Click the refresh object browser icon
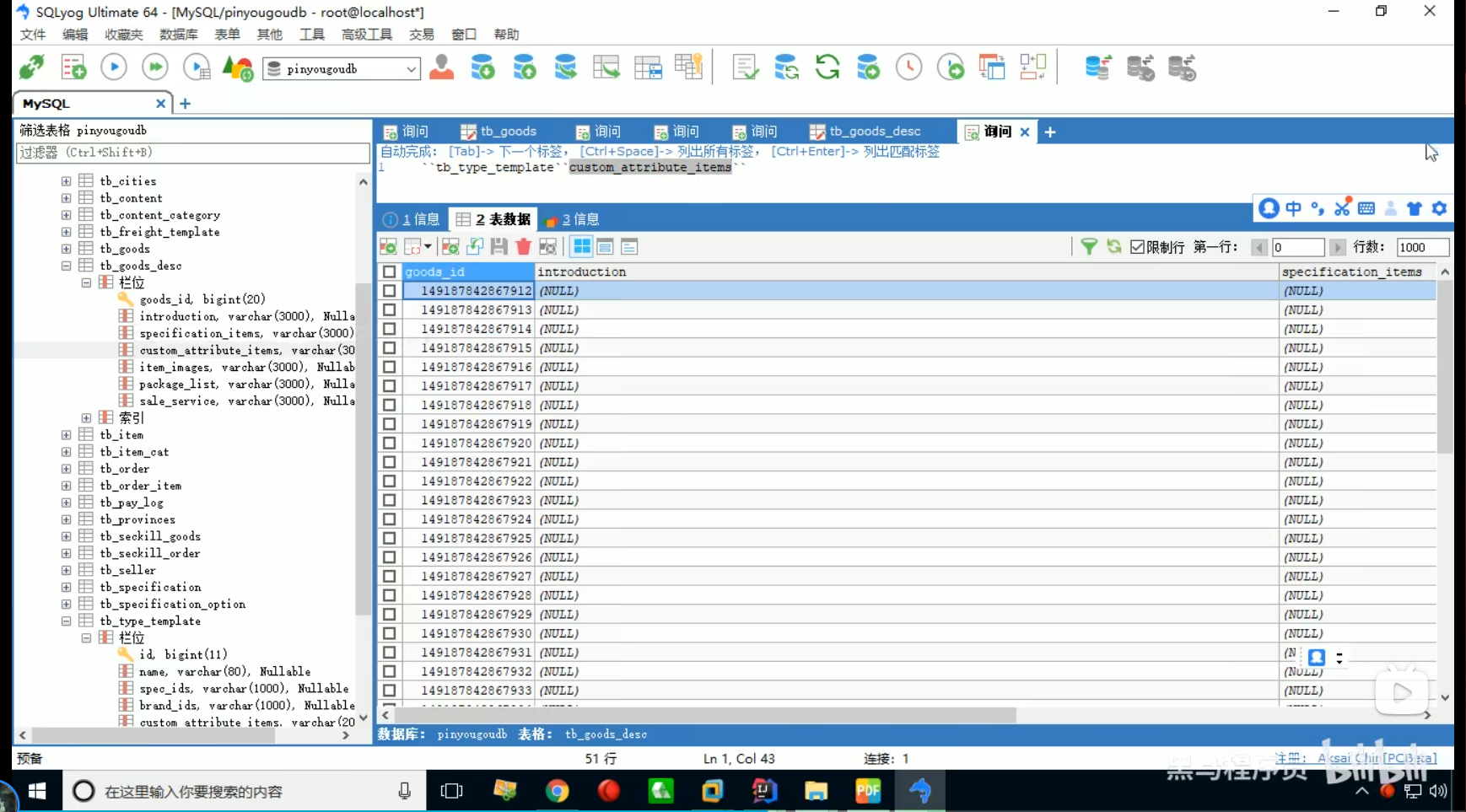This screenshot has height=812, width=1466. 827,67
